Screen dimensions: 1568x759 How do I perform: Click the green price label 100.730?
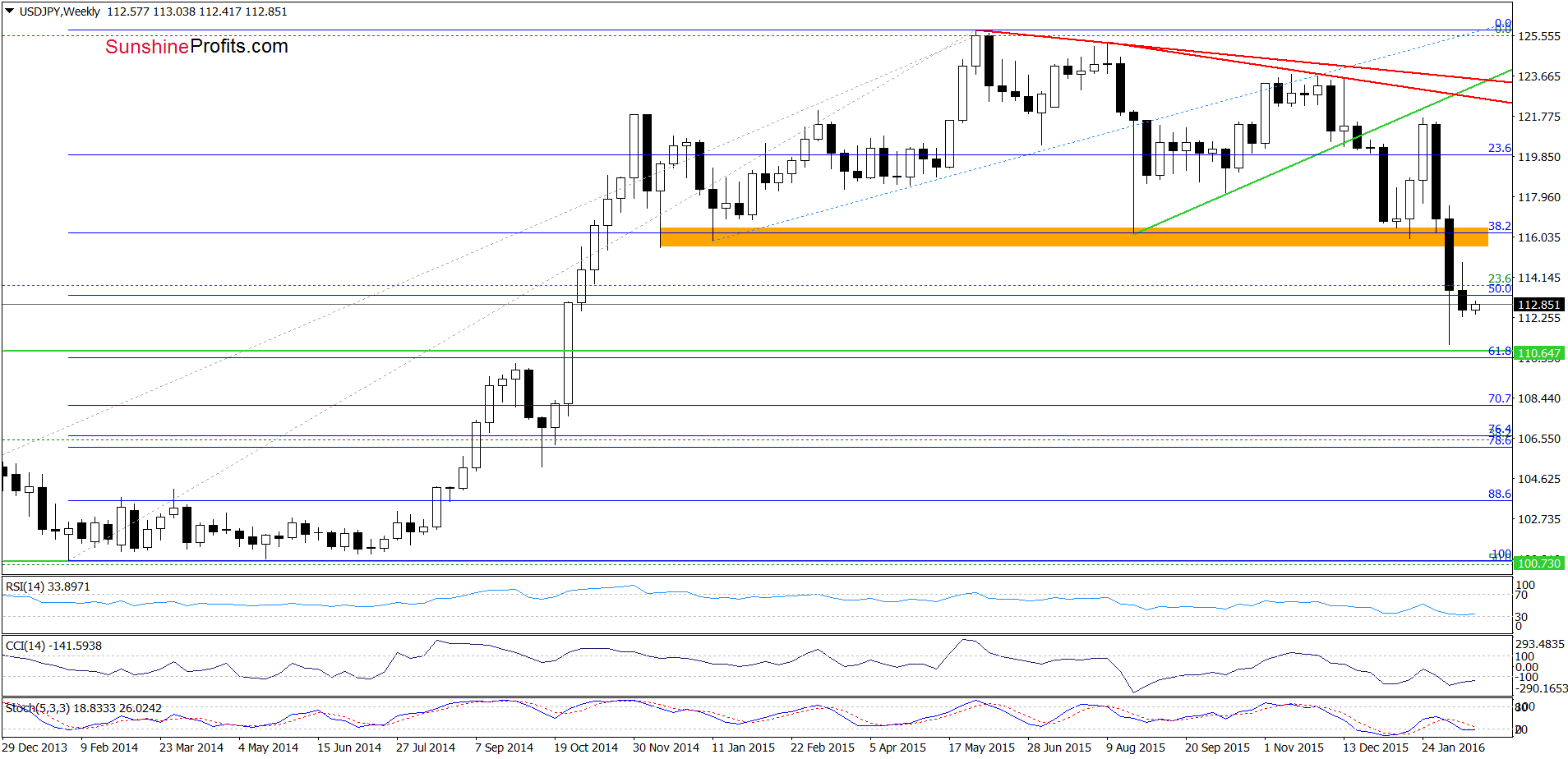coord(1538,563)
